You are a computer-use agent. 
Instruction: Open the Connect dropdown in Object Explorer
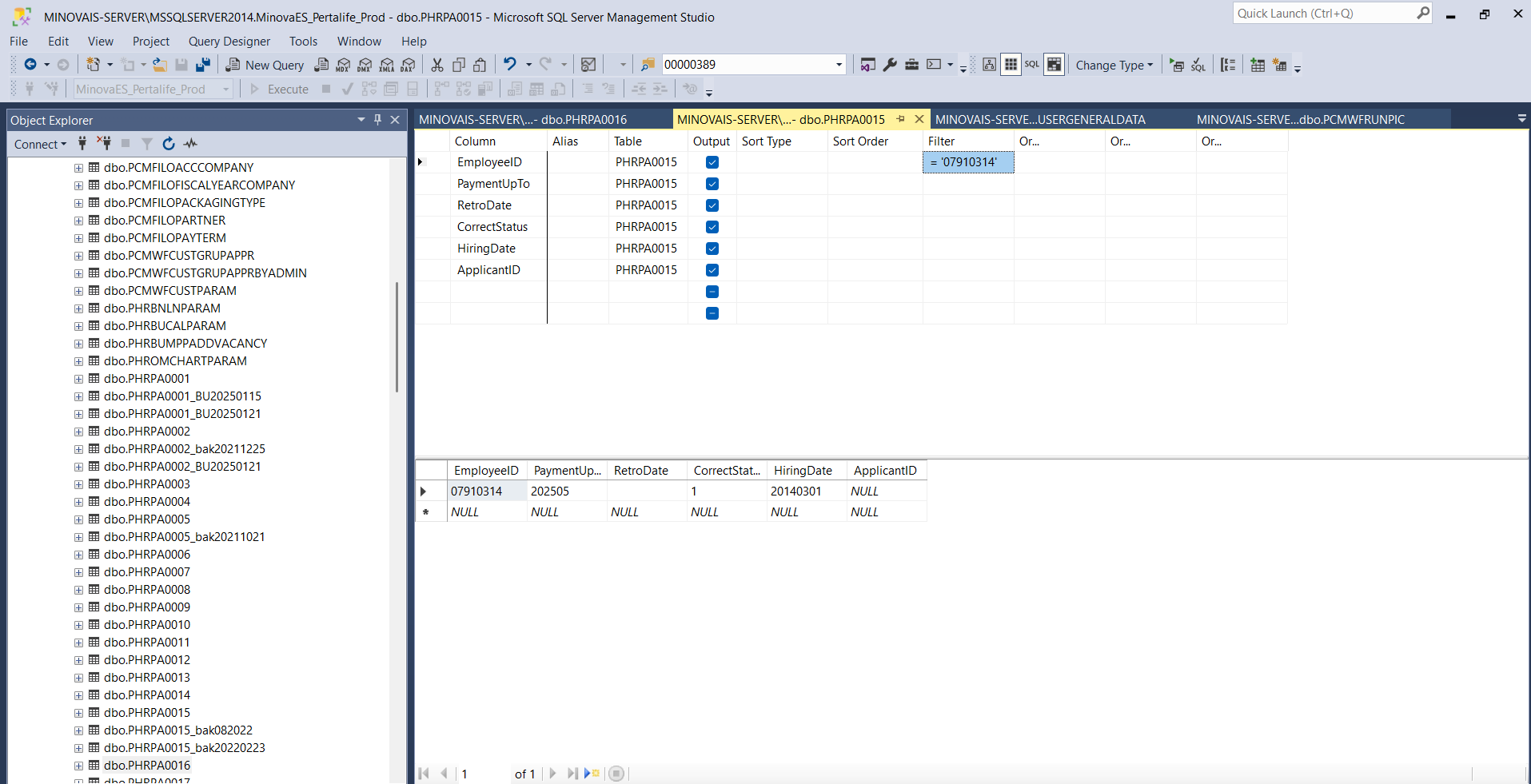(x=41, y=144)
